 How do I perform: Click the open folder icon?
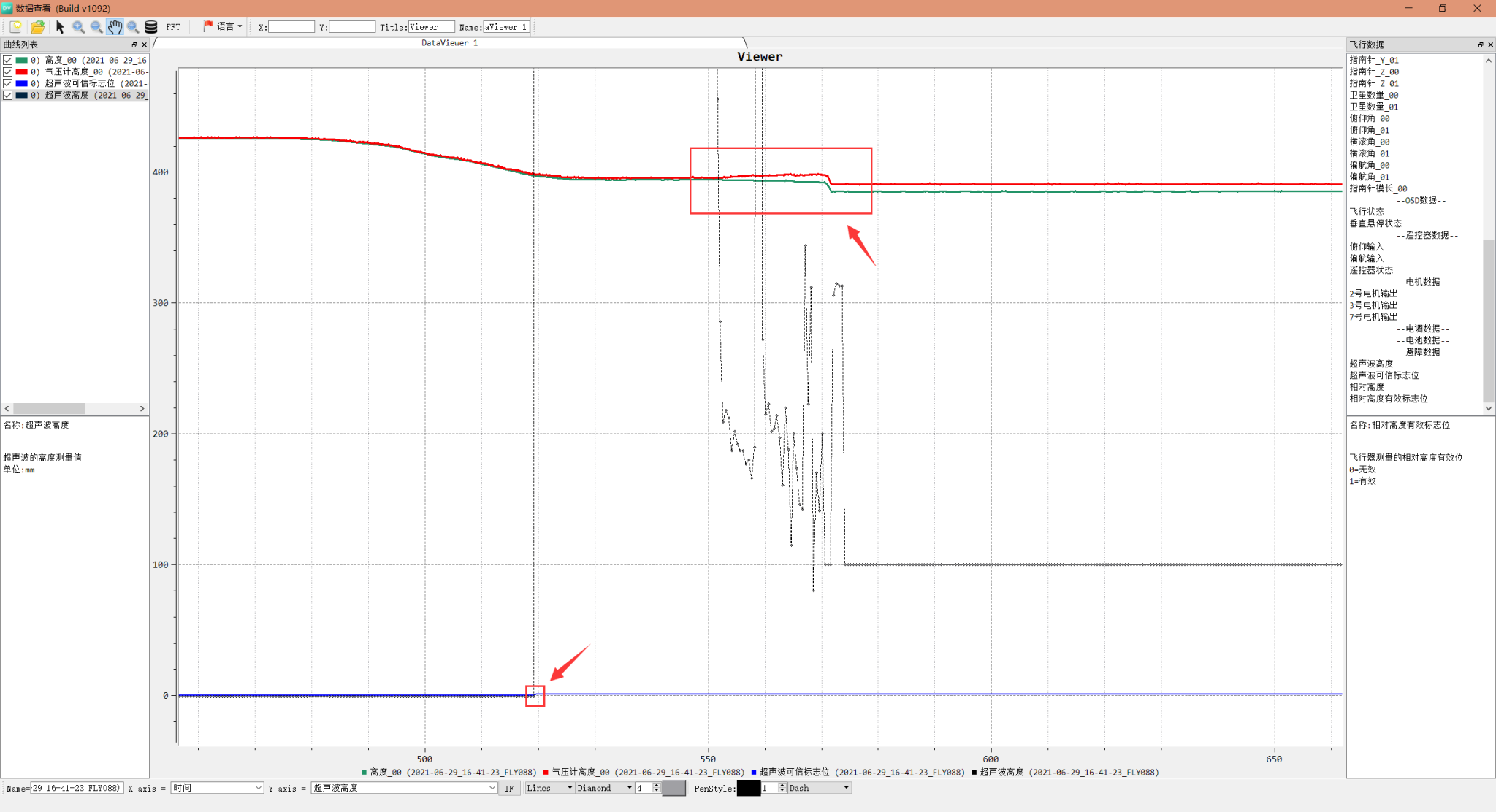[x=37, y=27]
